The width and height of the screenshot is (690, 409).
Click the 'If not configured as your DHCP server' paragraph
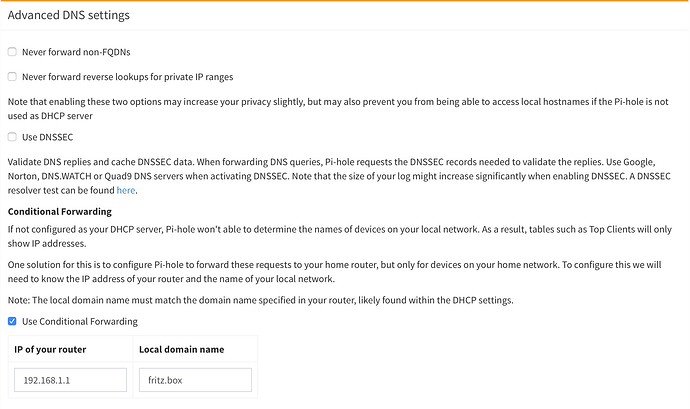pyautogui.click(x=340, y=239)
